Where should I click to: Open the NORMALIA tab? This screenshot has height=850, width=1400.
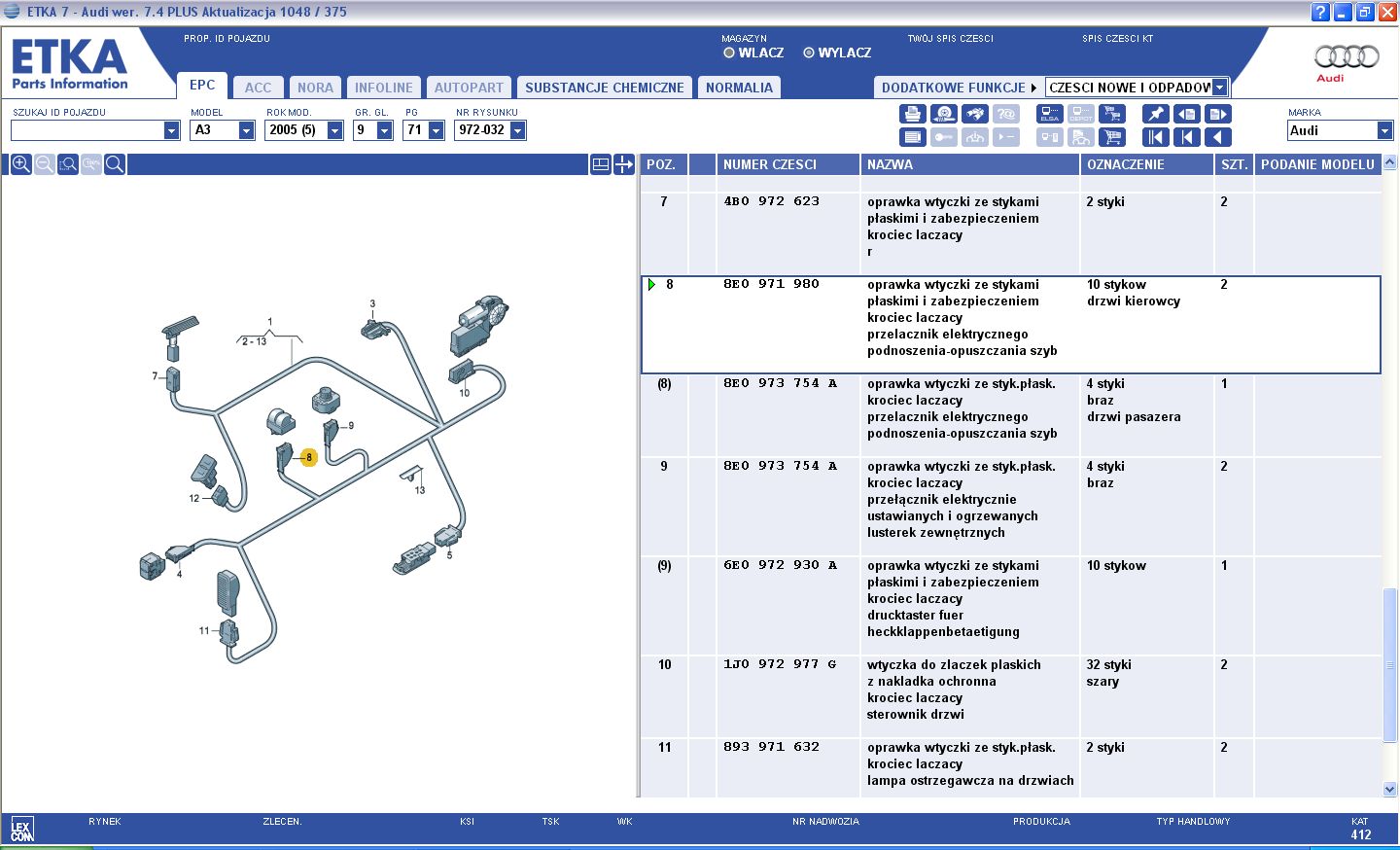pyautogui.click(x=739, y=88)
